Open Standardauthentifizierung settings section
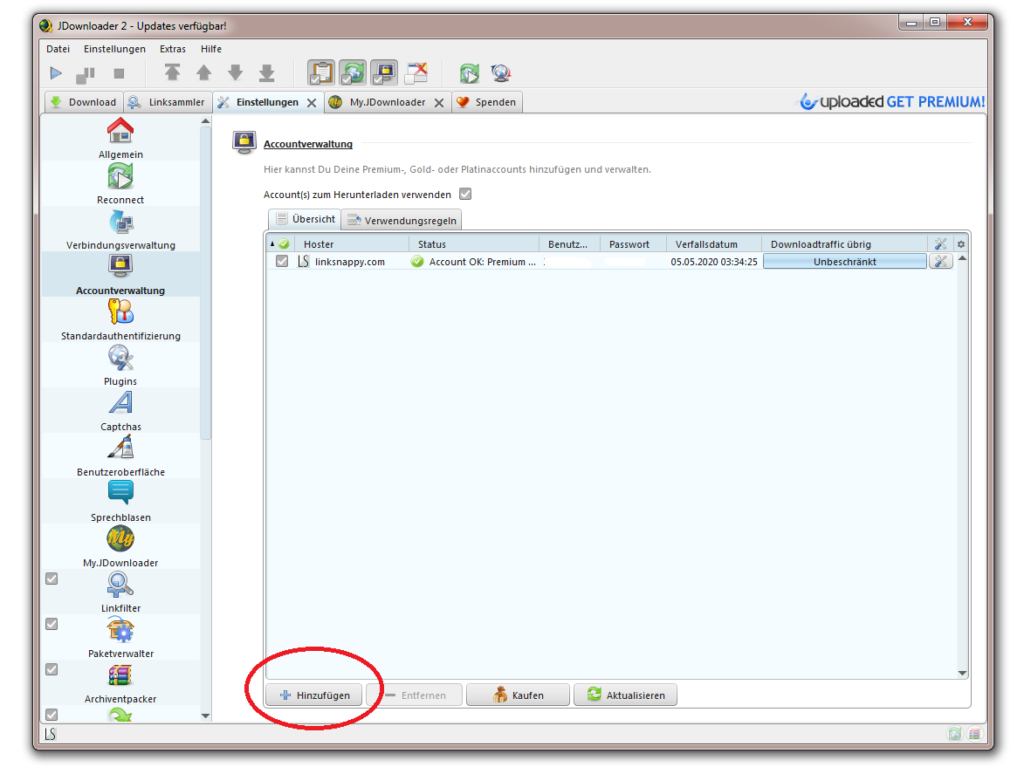Screen dimensions: 1024x767 120,320
